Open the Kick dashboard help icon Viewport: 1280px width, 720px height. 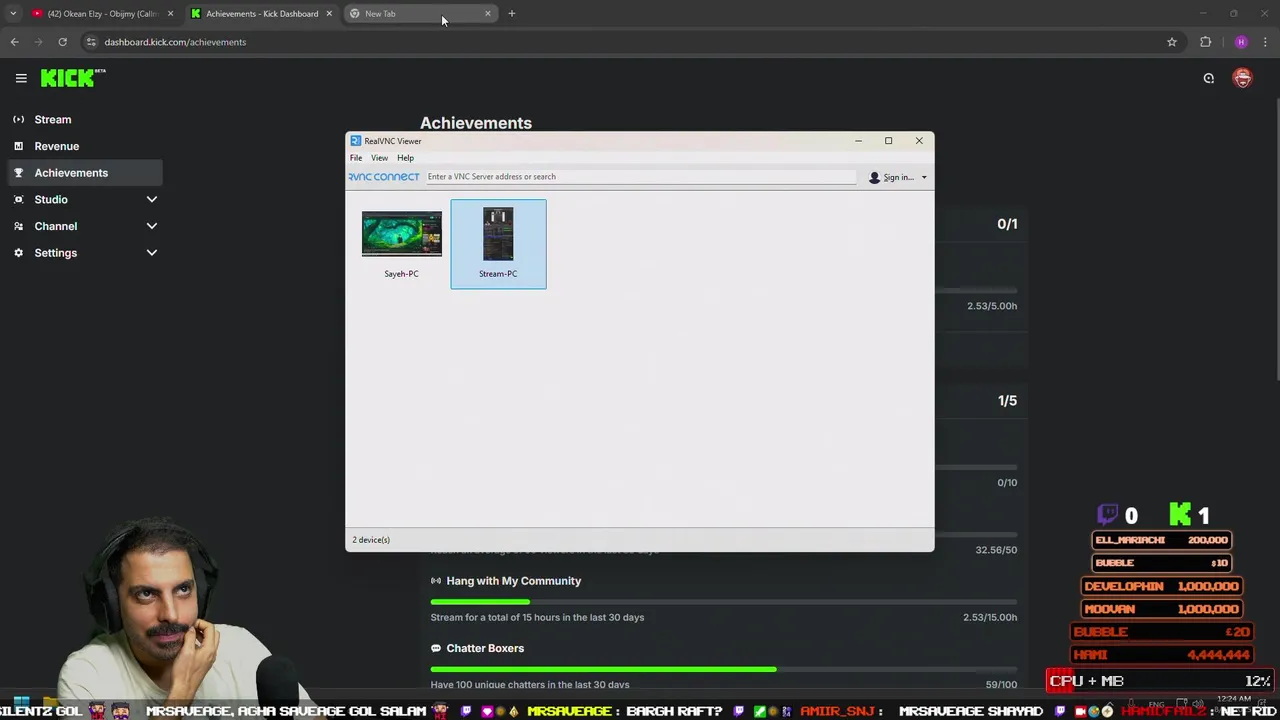point(1209,78)
